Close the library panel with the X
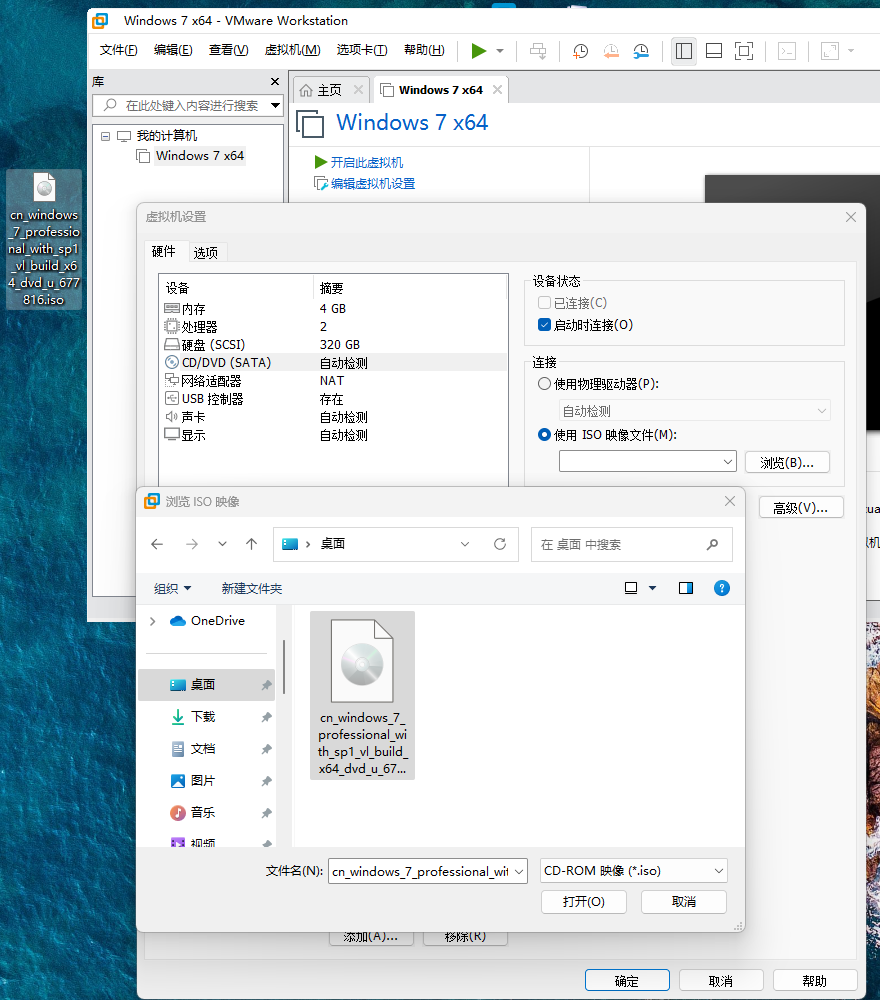The height and width of the screenshot is (1000, 880). (x=275, y=82)
